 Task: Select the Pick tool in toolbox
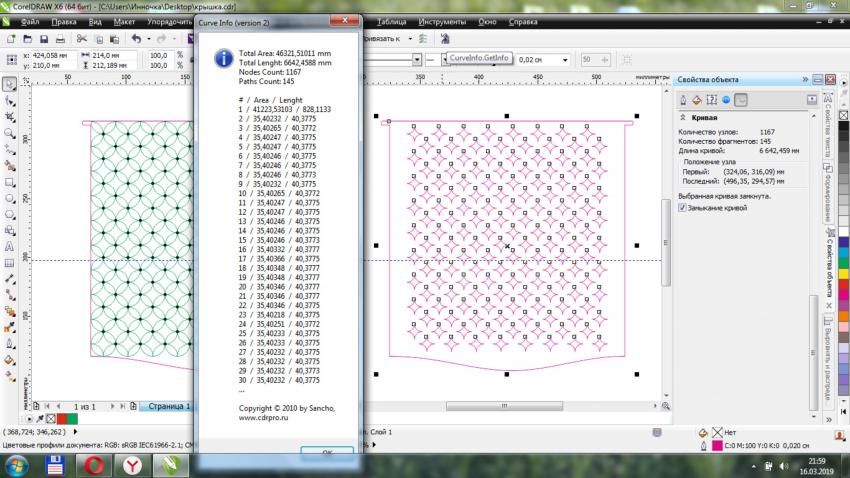coord(9,84)
